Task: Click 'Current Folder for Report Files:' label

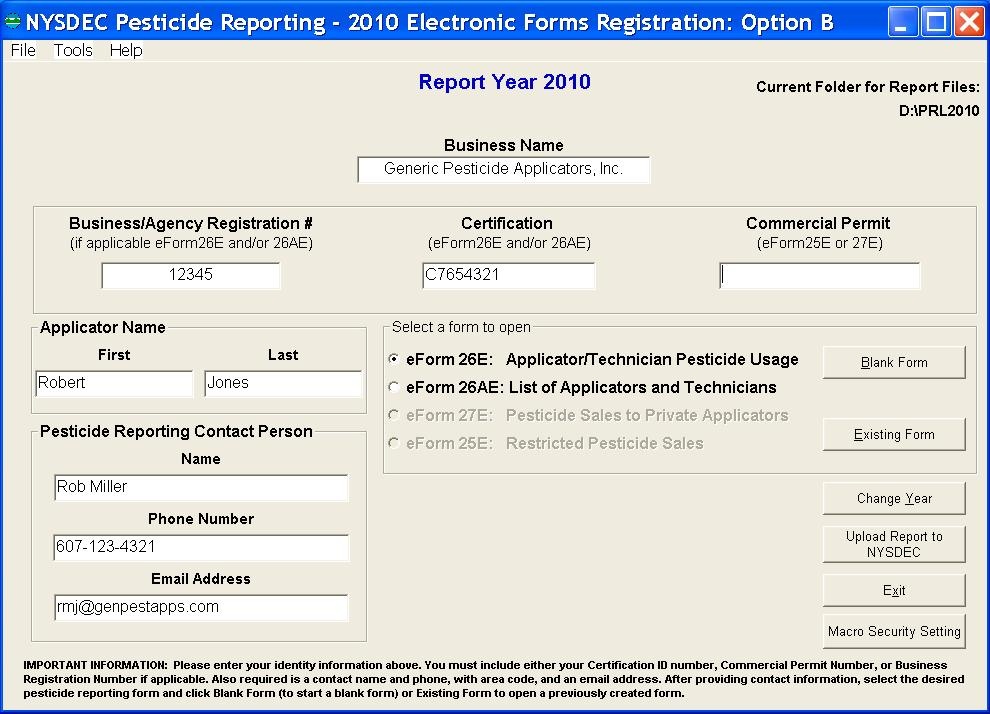Action: 868,86
